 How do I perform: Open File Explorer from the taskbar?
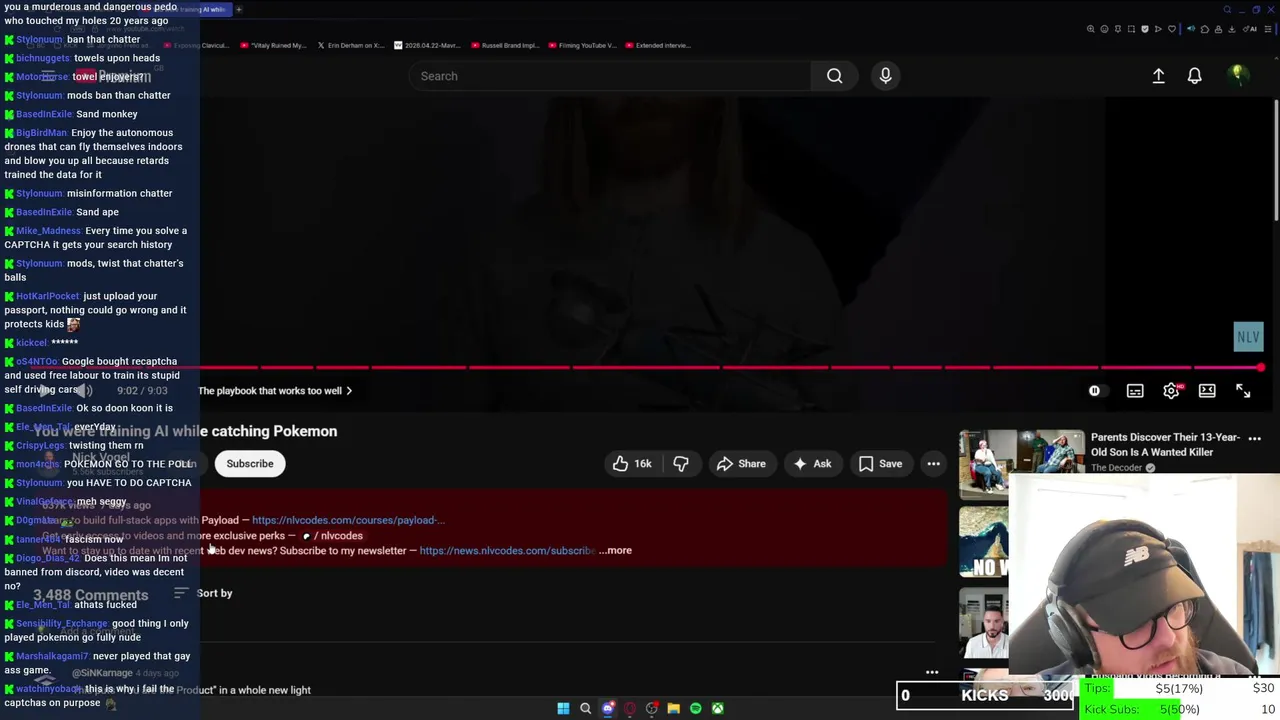point(673,708)
